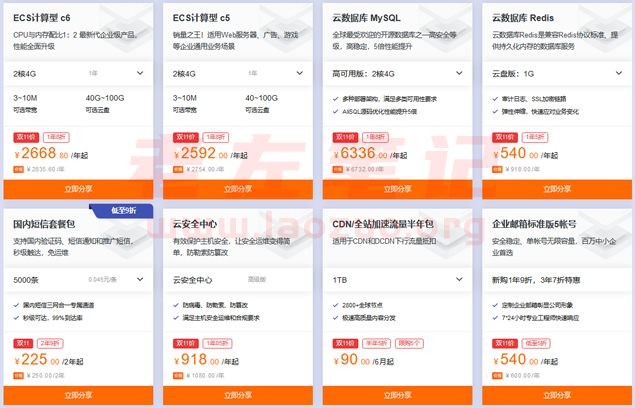The height and width of the screenshot is (408, 635).
Task: Click the checkmark beside 2800+全球节点
Action: click(x=335, y=305)
